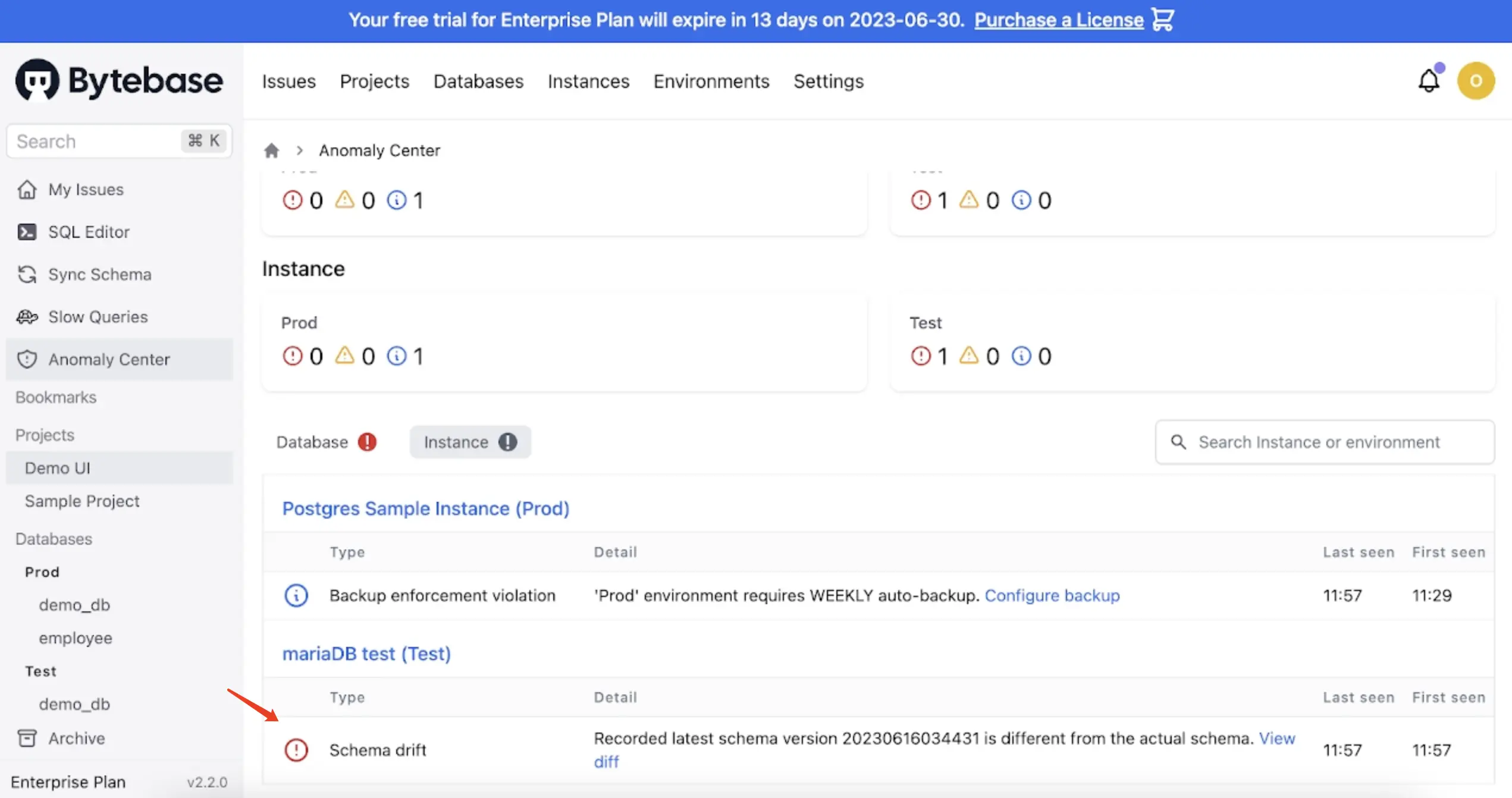
Task: Open the user avatar menu
Action: 1476,80
